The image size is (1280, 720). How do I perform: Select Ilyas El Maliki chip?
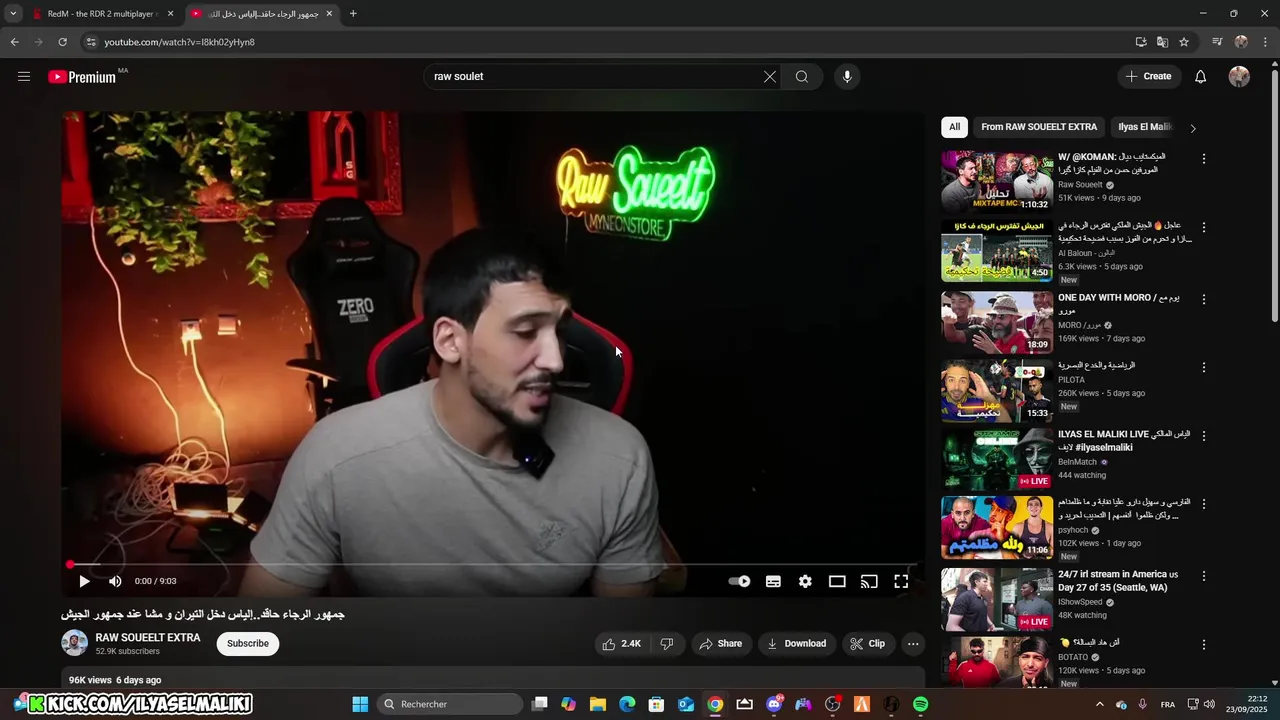[1145, 127]
